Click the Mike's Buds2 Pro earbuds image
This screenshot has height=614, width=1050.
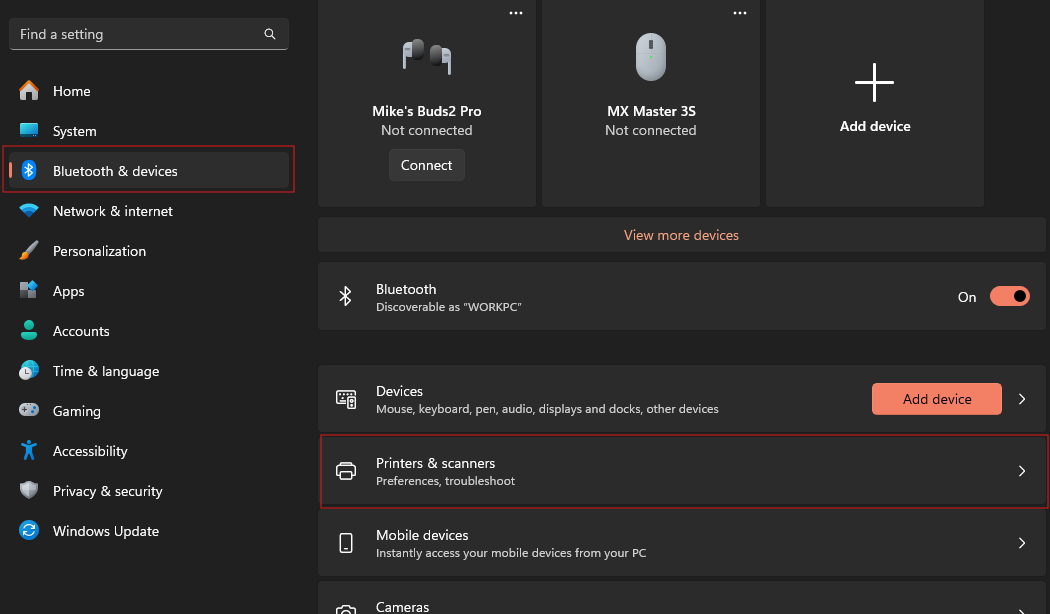tap(427, 56)
